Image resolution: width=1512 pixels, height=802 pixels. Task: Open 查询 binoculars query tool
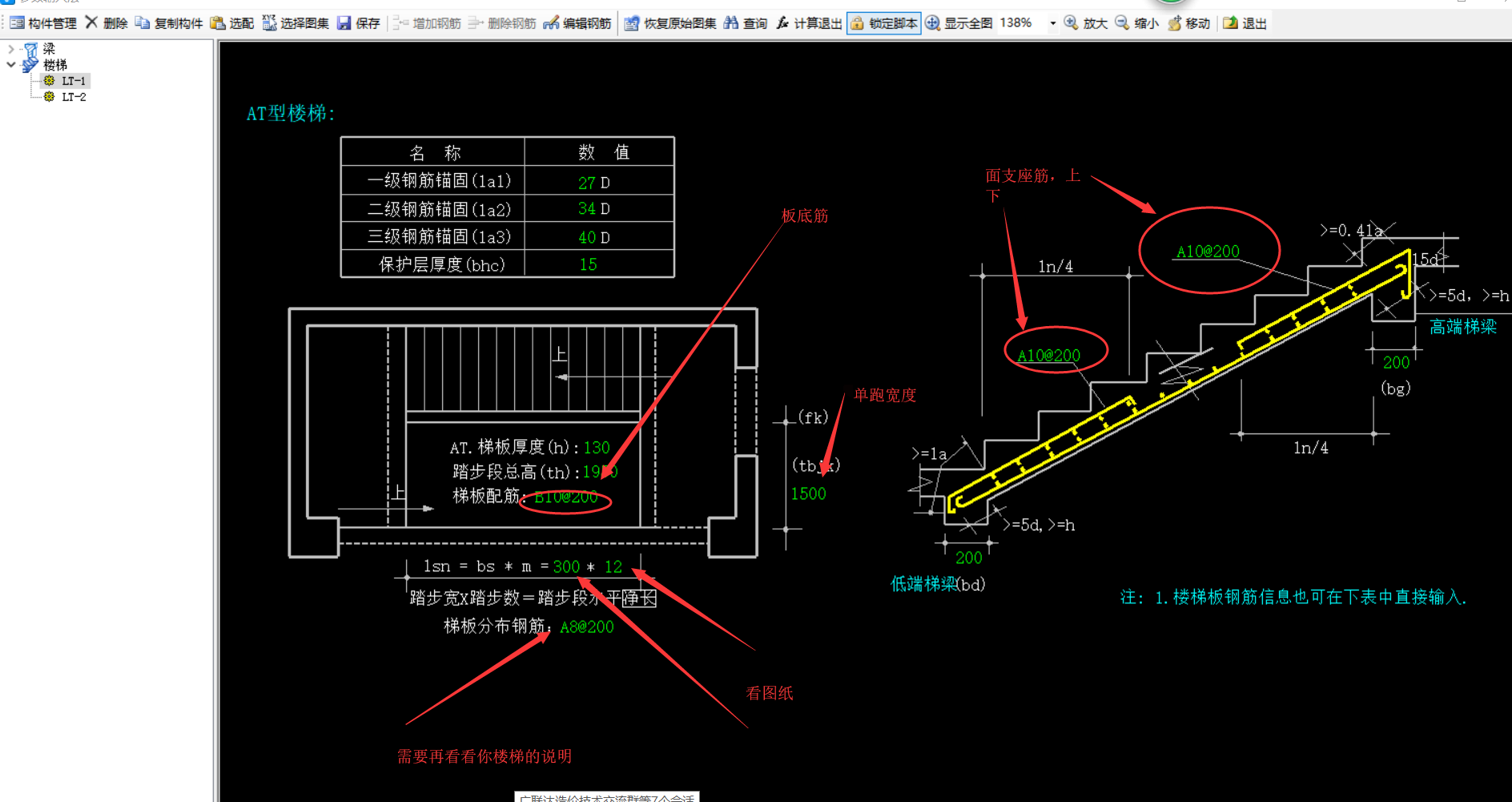tap(746, 23)
